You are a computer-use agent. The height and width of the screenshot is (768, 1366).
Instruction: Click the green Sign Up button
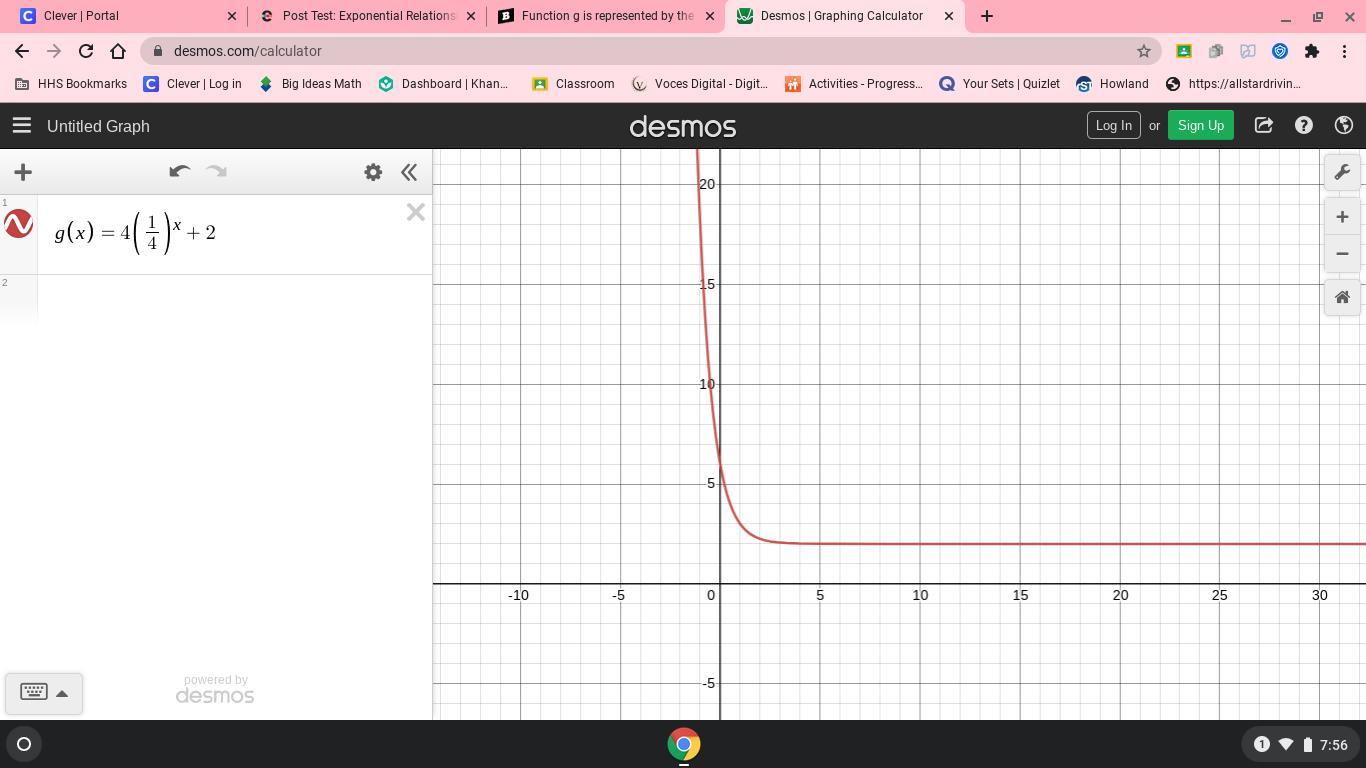click(1200, 125)
